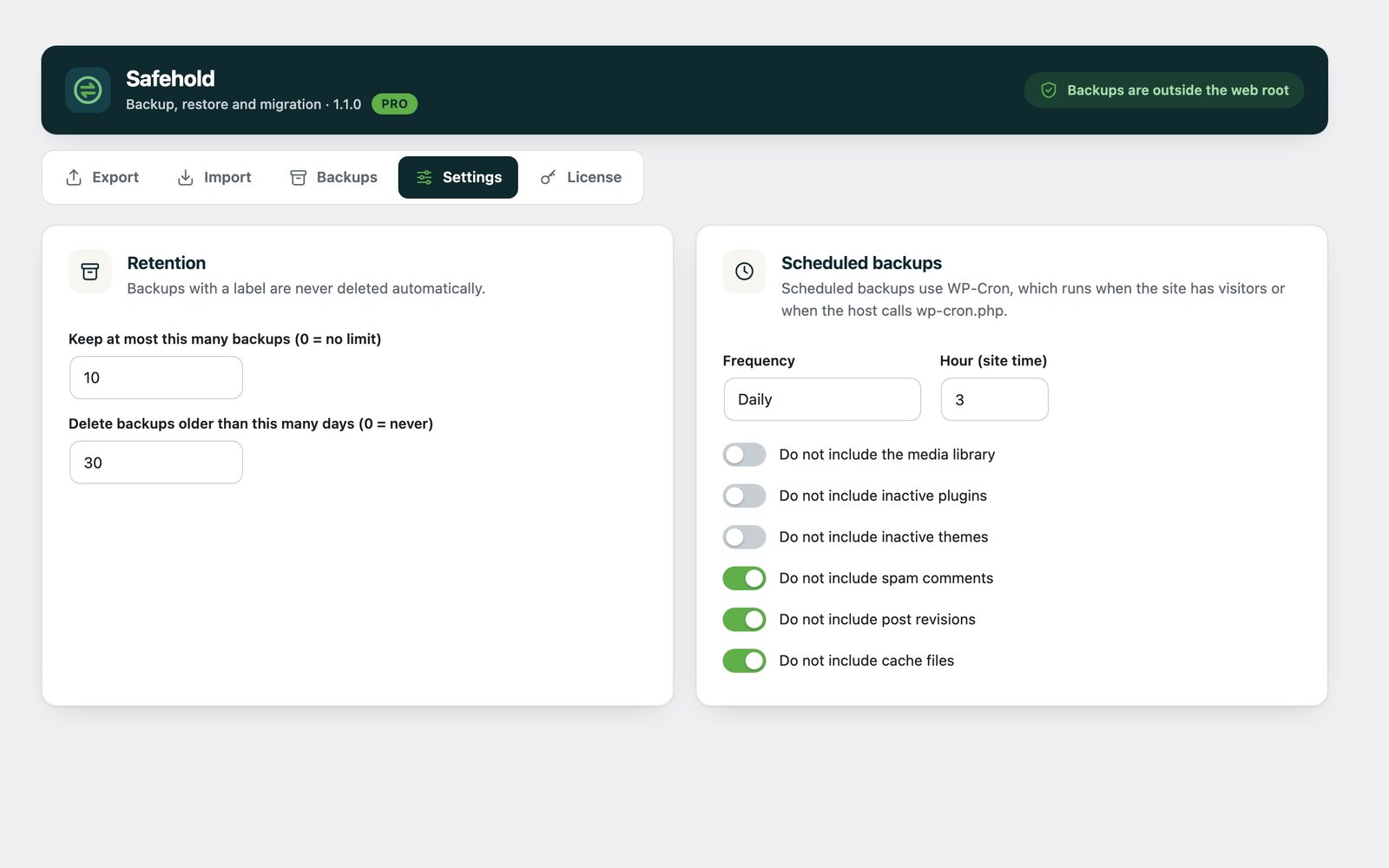The image size is (1389, 868).
Task: Click the Safehold logo icon
Action: click(x=88, y=90)
